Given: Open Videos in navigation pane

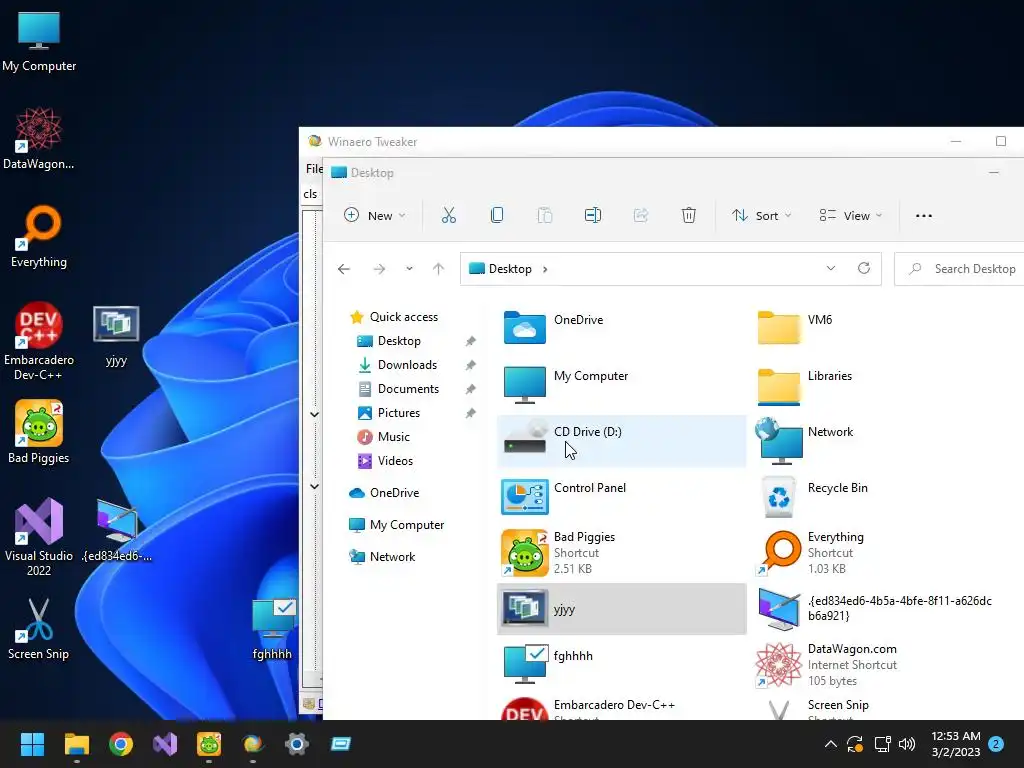Looking at the screenshot, I should click(395, 461).
